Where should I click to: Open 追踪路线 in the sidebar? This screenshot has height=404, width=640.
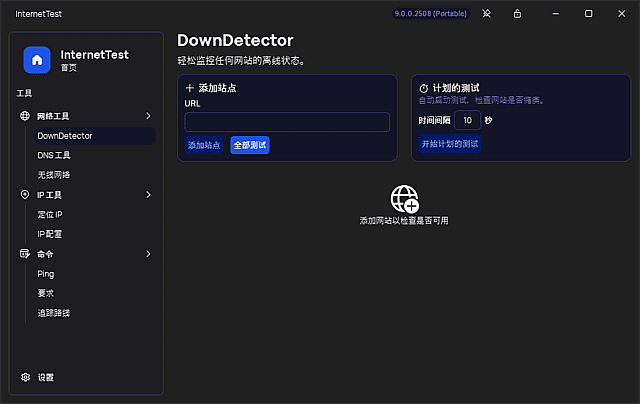[x=54, y=313]
